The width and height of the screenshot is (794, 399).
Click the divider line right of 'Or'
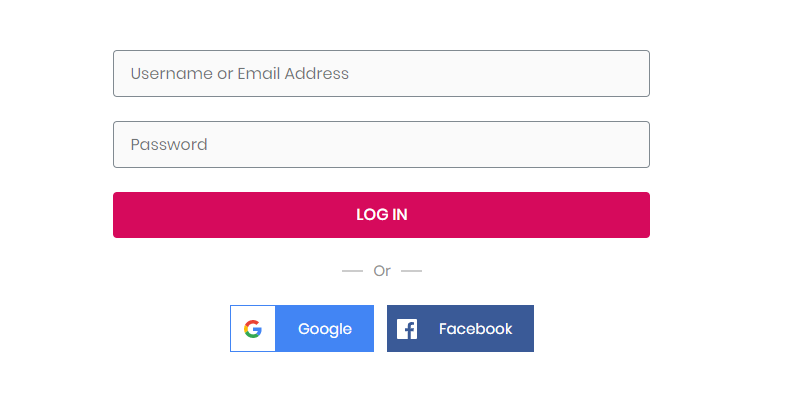coord(411,271)
